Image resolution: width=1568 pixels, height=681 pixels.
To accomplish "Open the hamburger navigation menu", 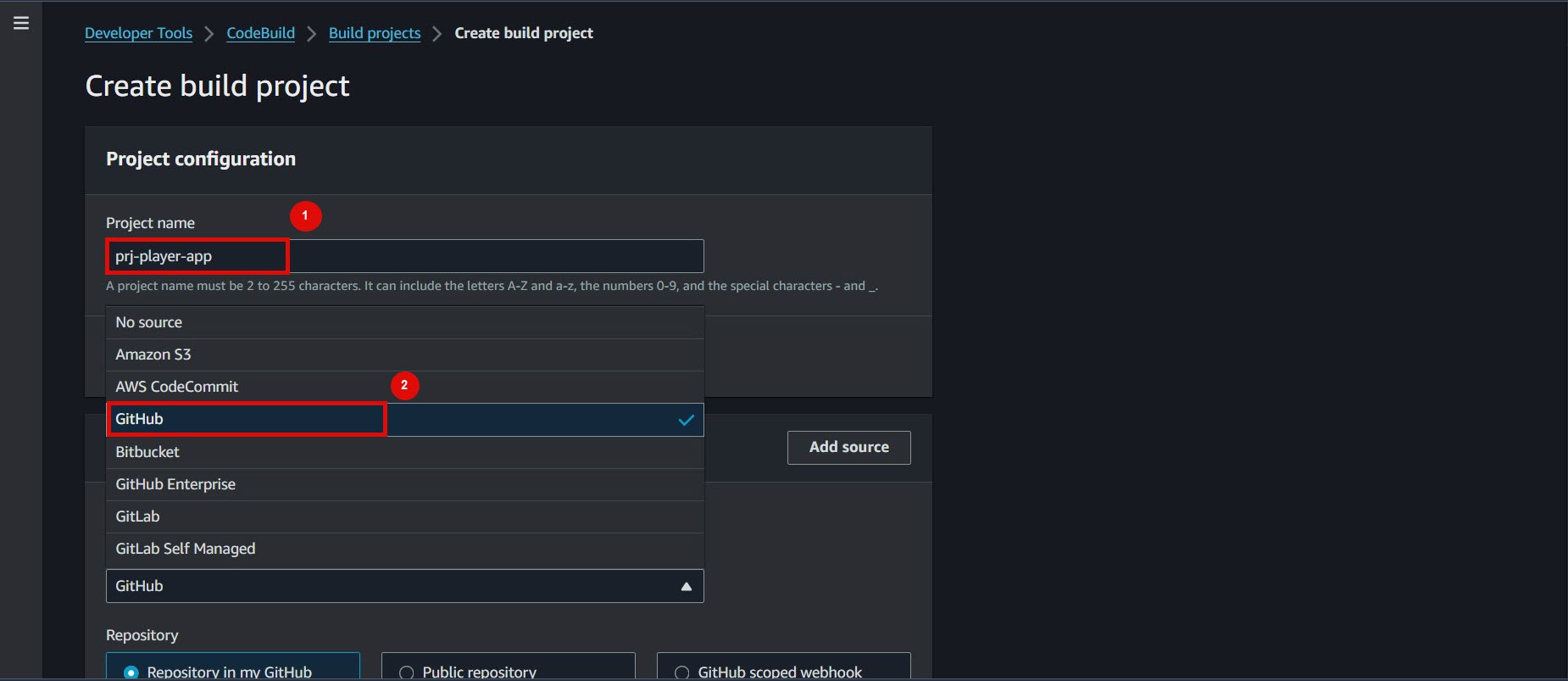I will click(x=21, y=23).
